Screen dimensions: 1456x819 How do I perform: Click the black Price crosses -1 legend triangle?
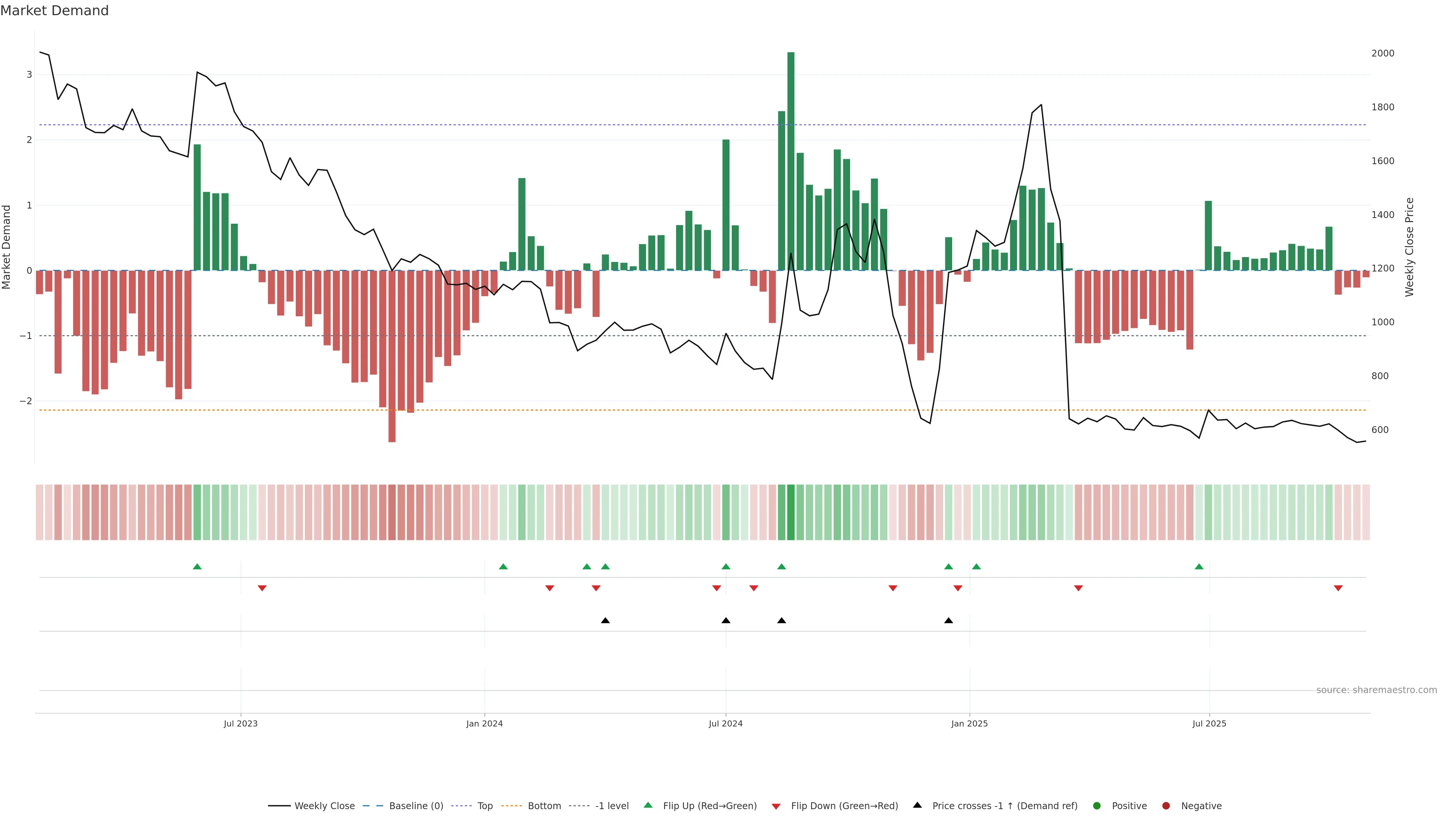tap(917, 805)
